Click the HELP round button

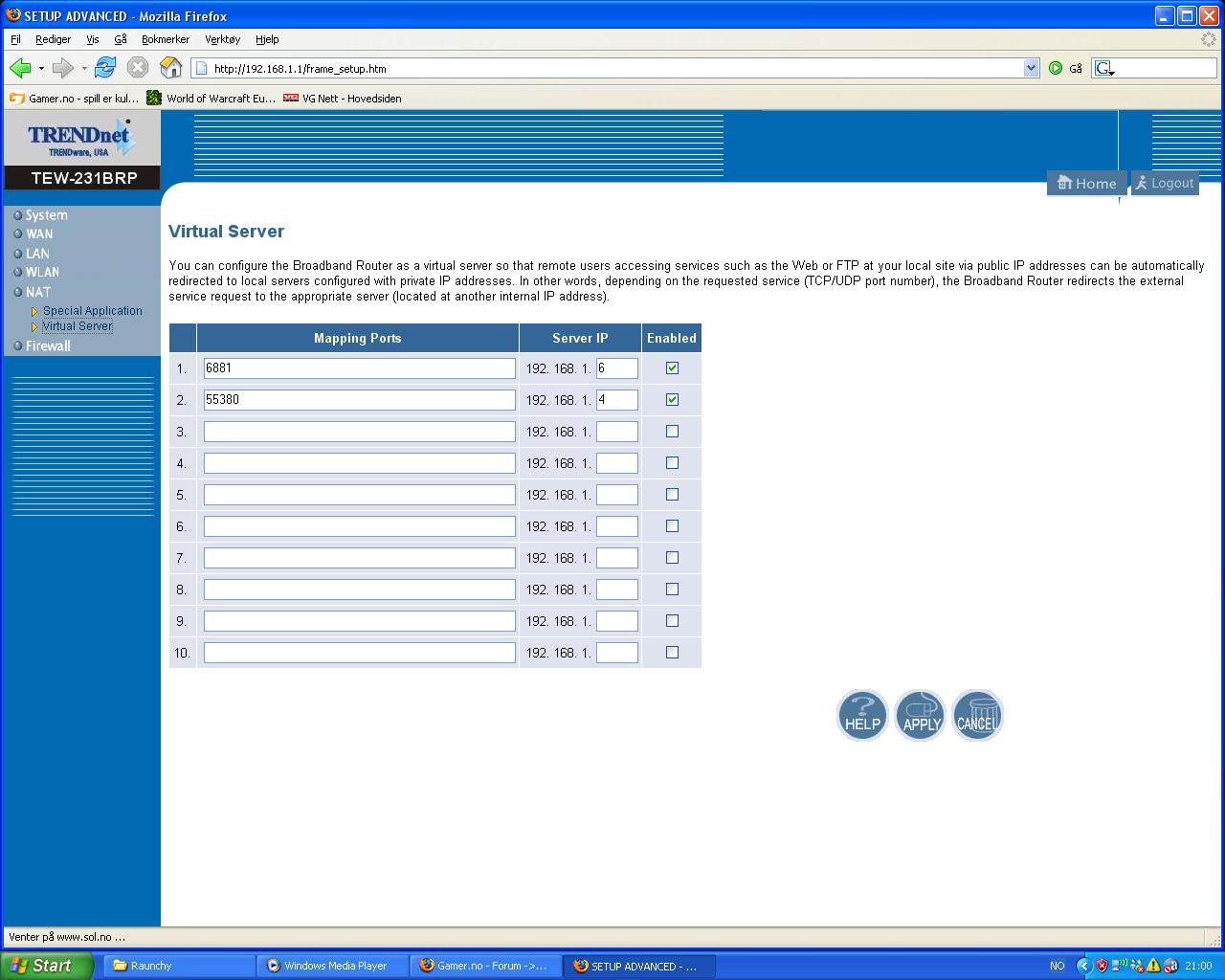(x=862, y=715)
